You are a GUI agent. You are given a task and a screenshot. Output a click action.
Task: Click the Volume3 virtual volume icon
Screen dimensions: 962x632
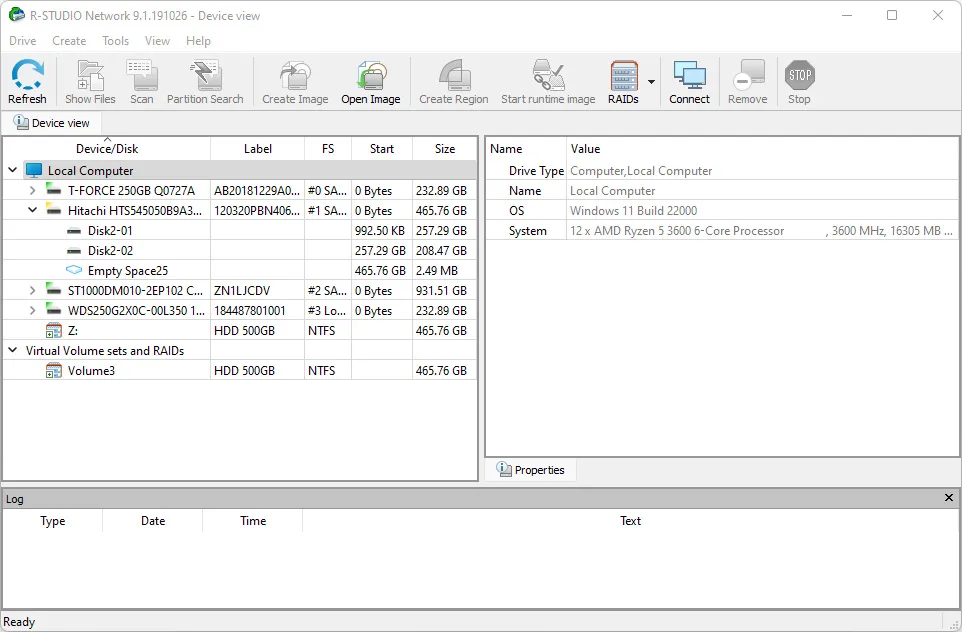coord(54,371)
